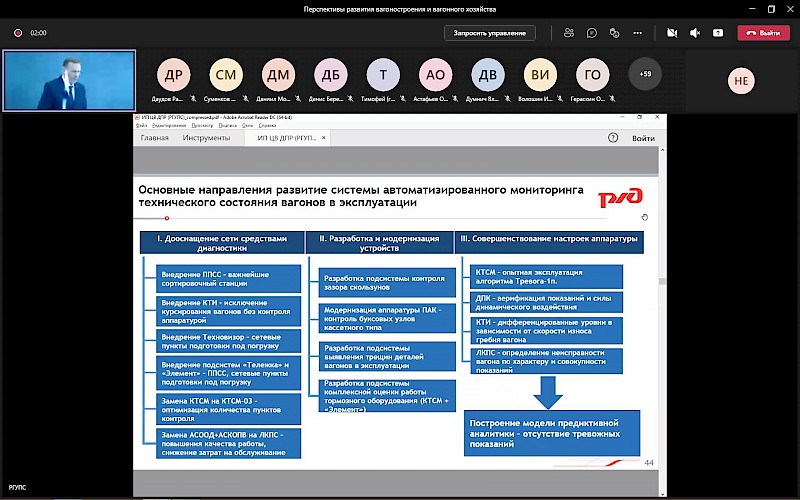Open the meeting chat icon
This screenshot has height=500, width=800.
[x=593, y=33]
